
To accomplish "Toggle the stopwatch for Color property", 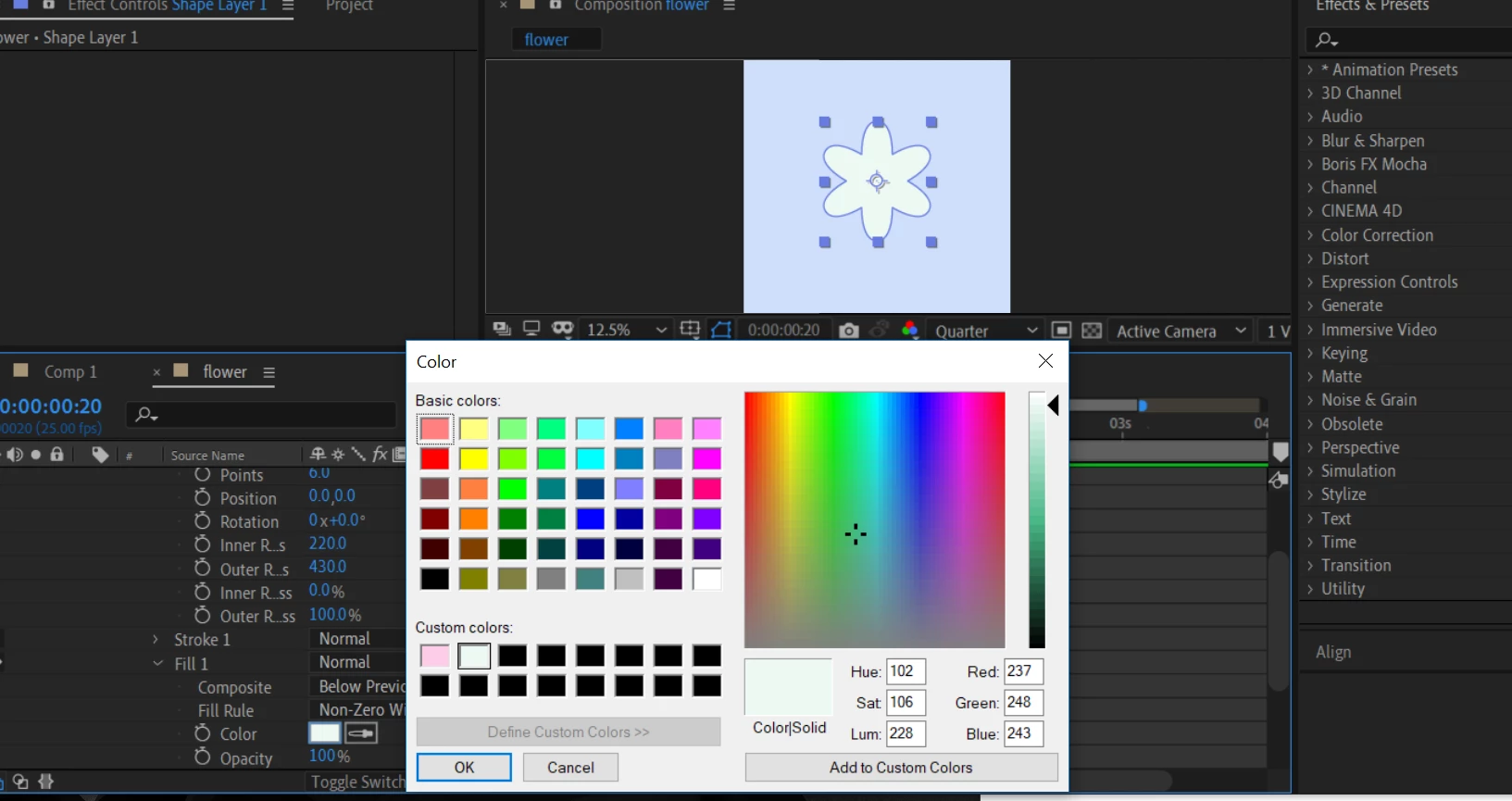I will pyautogui.click(x=203, y=732).
